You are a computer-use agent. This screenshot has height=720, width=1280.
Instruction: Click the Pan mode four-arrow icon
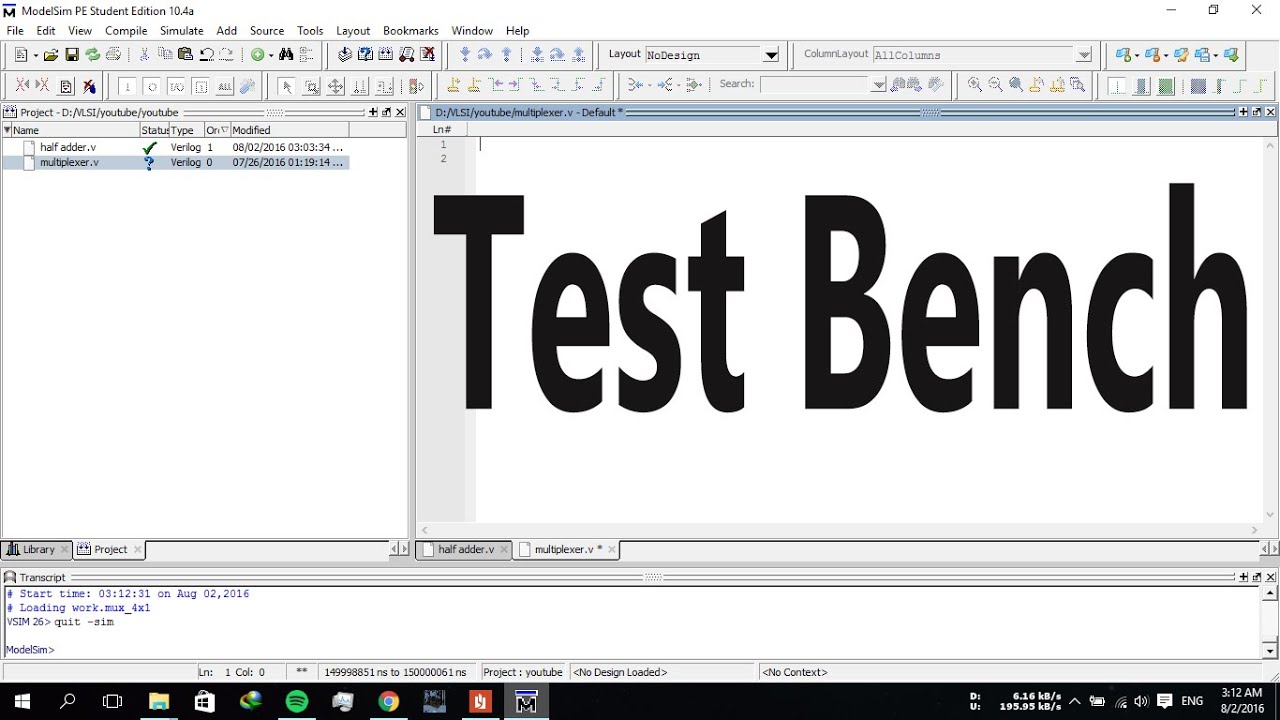336,86
